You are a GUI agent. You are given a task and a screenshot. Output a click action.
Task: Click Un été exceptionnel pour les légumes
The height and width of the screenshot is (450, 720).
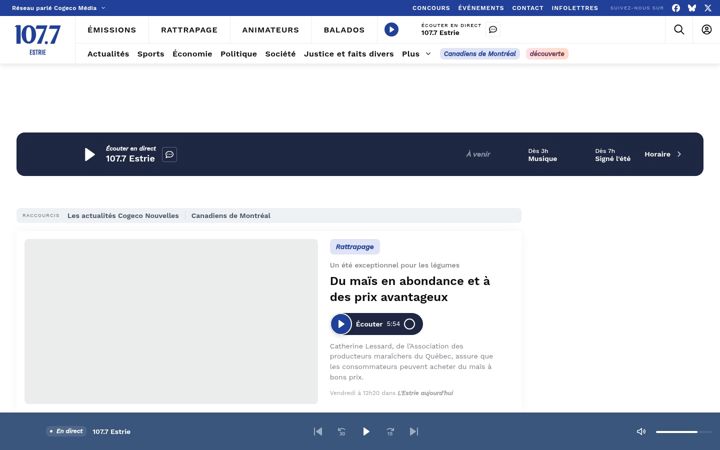(394, 265)
